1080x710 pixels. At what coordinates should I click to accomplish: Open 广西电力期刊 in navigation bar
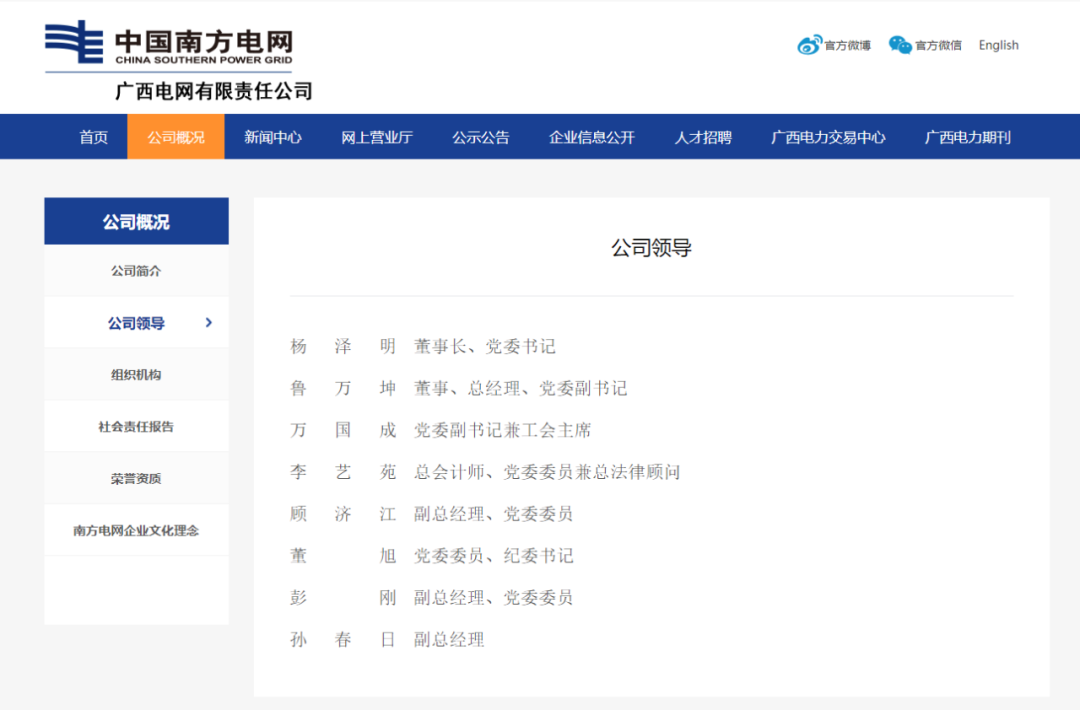click(x=968, y=137)
